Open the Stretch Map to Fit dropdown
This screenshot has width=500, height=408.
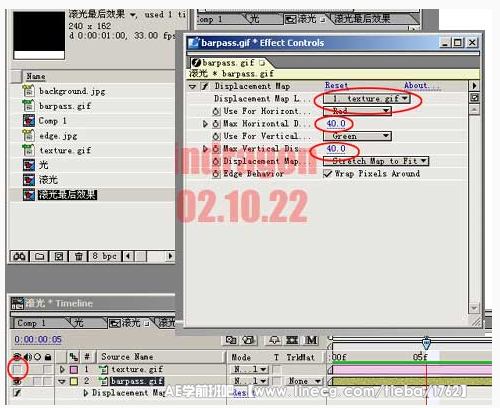[x=376, y=161]
